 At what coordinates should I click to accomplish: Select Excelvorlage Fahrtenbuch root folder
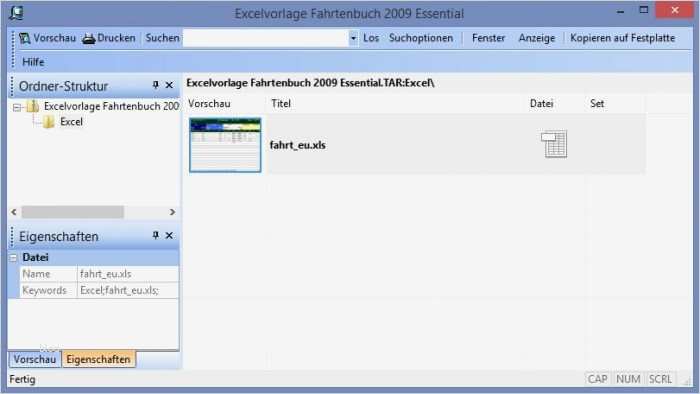(111, 106)
